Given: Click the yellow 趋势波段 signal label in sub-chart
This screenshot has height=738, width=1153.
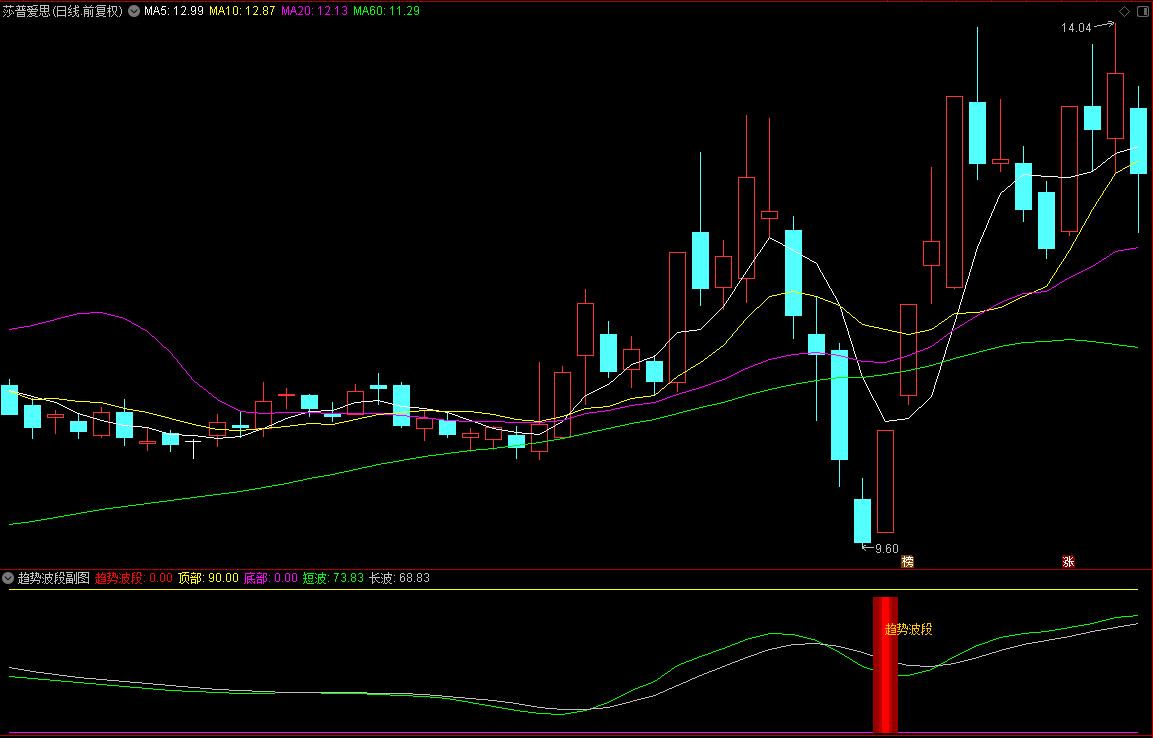Looking at the screenshot, I should 908,629.
